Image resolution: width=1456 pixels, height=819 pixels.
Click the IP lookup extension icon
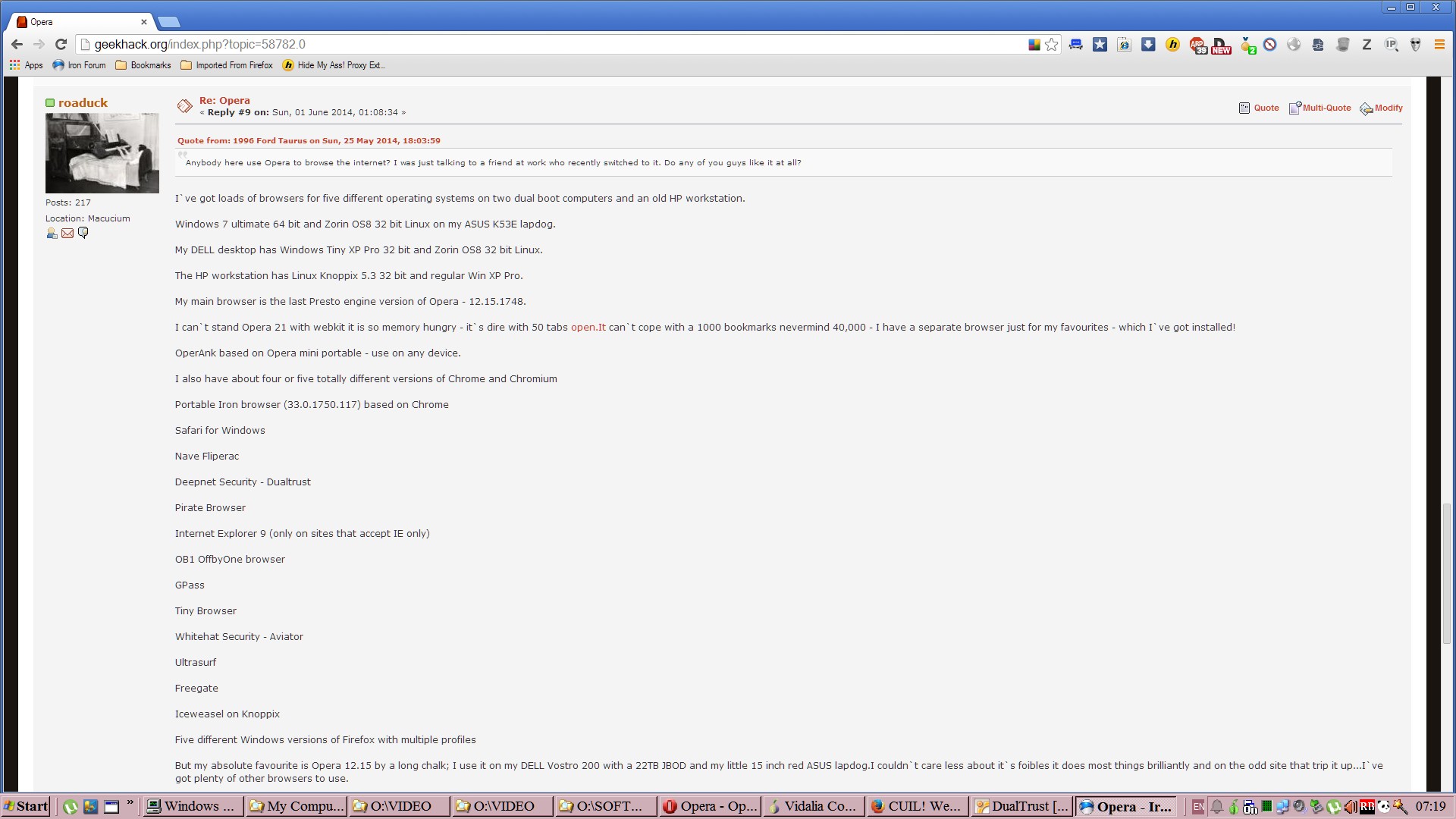(1391, 45)
